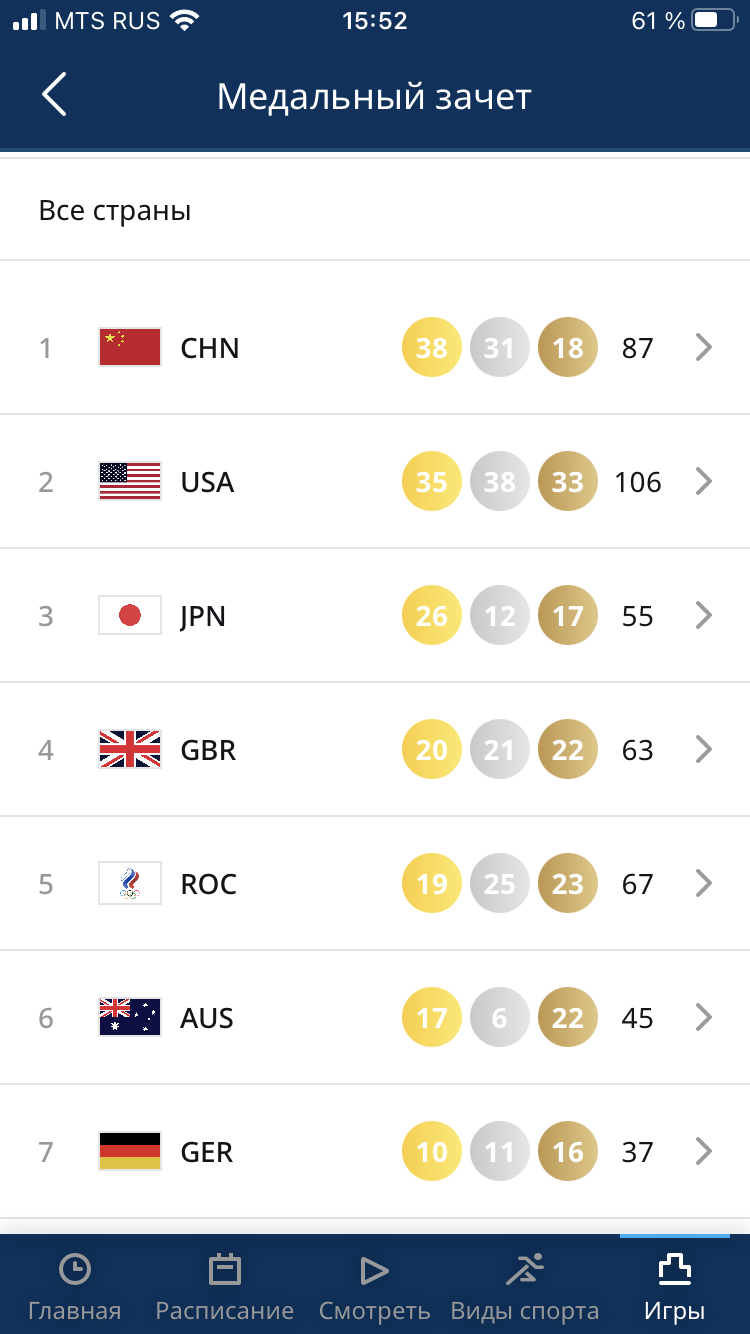Expand GER medal details chevron
This screenshot has height=1334, width=750.
click(704, 1151)
